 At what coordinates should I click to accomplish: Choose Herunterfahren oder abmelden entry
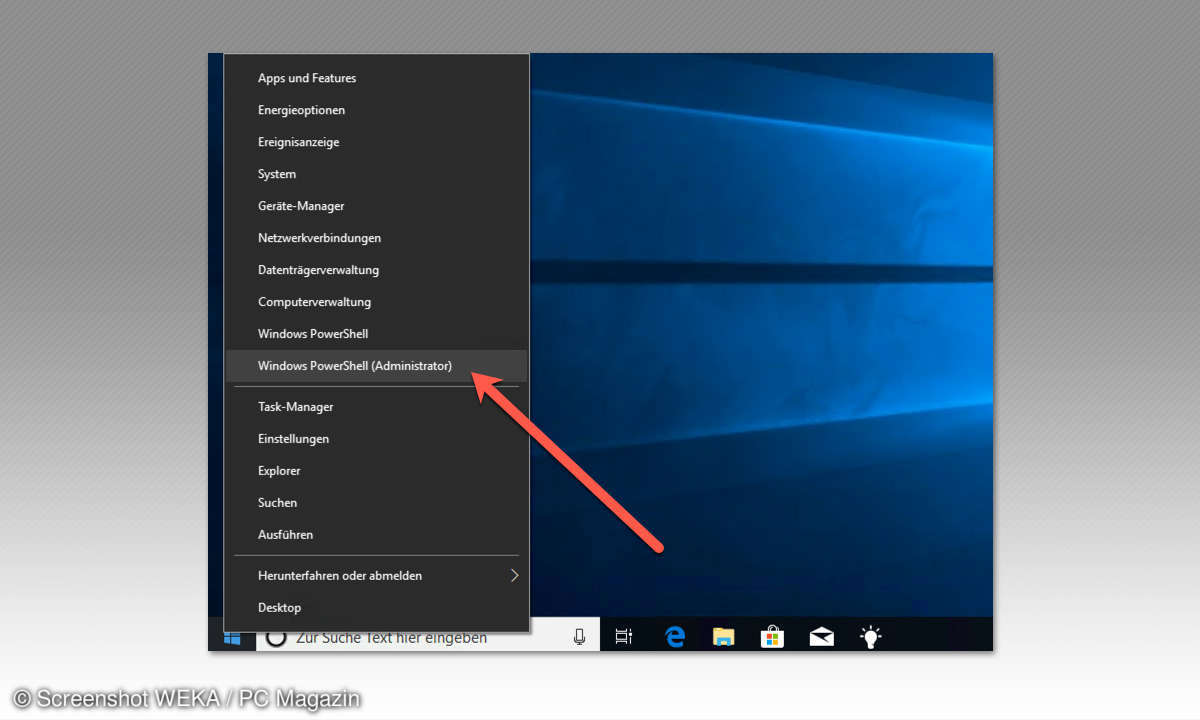point(376,576)
